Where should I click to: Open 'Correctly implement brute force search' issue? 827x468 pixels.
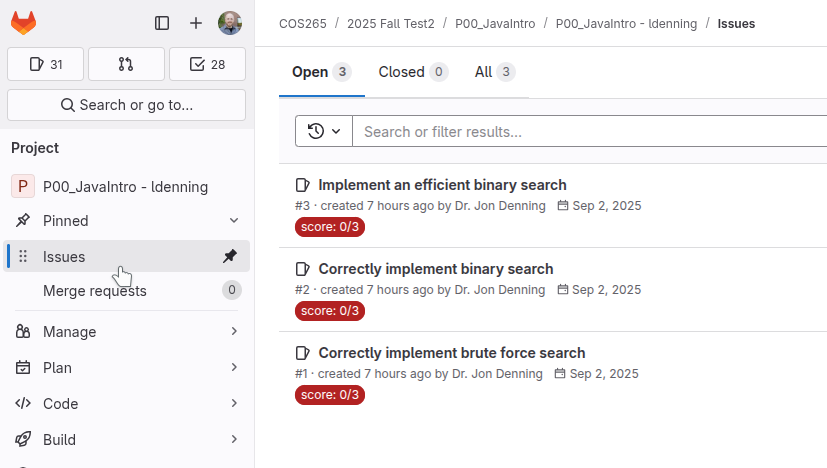[451, 353]
